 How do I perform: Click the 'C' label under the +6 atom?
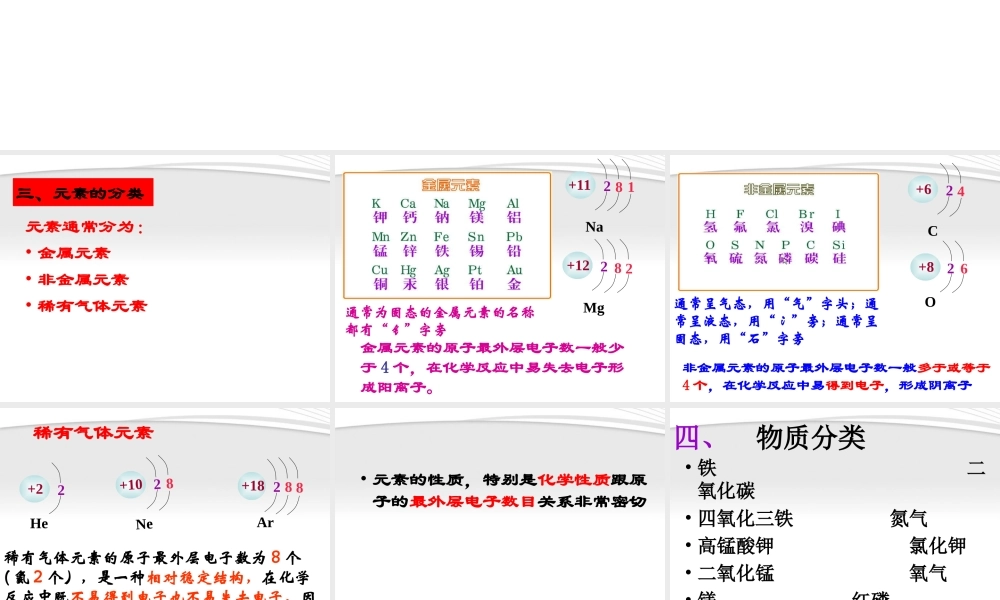[x=932, y=231]
